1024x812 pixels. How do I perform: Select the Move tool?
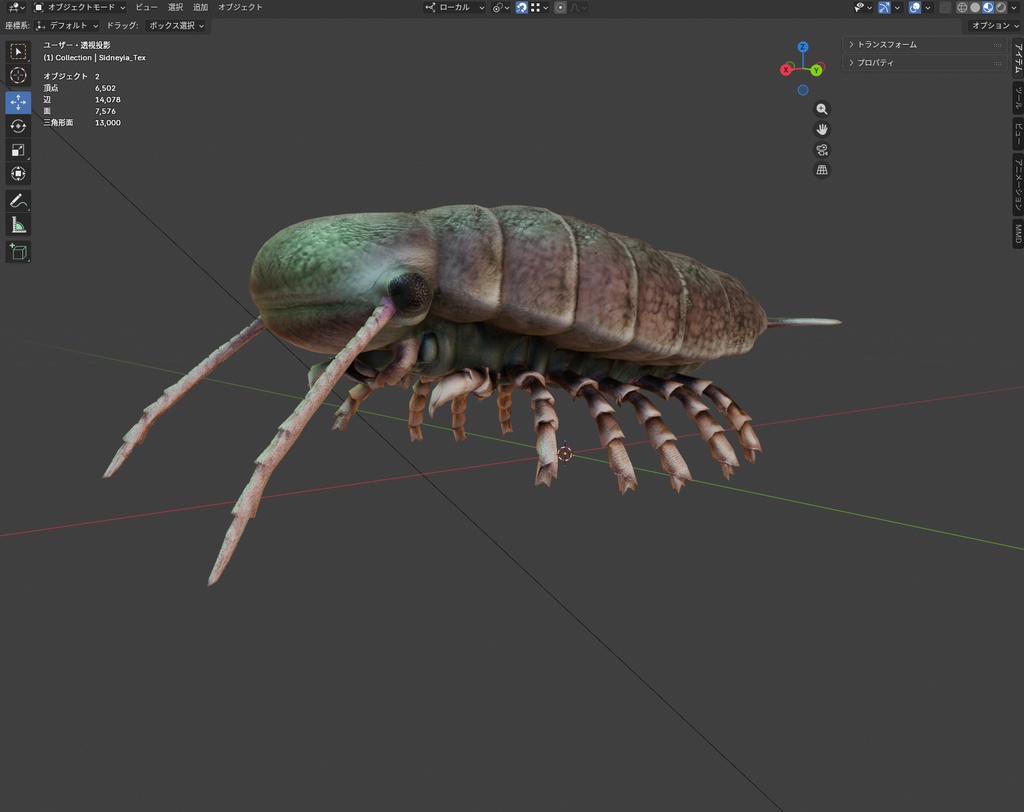point(18,102)
